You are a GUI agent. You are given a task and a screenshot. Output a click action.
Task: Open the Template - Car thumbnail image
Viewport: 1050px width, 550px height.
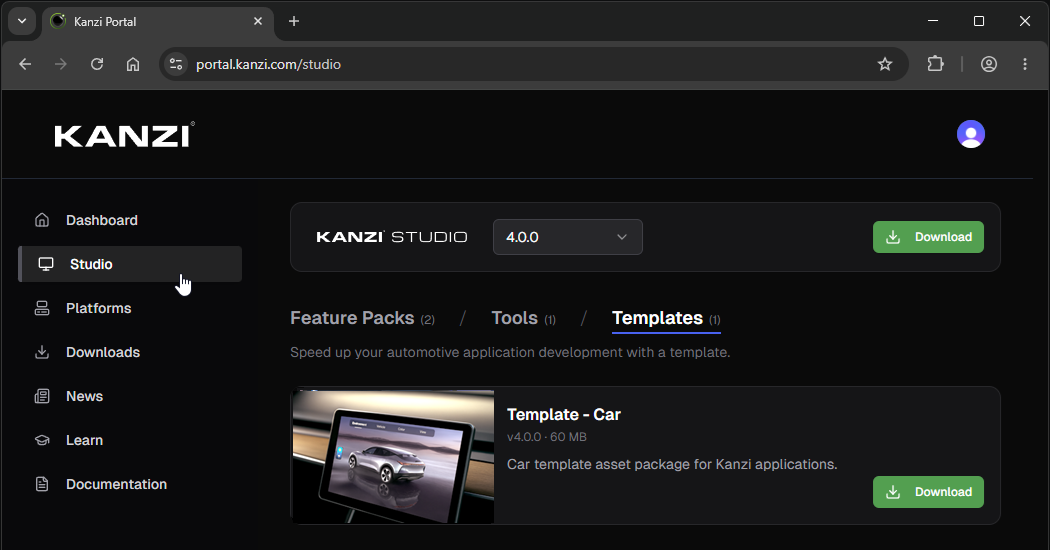tap(393, 456)
